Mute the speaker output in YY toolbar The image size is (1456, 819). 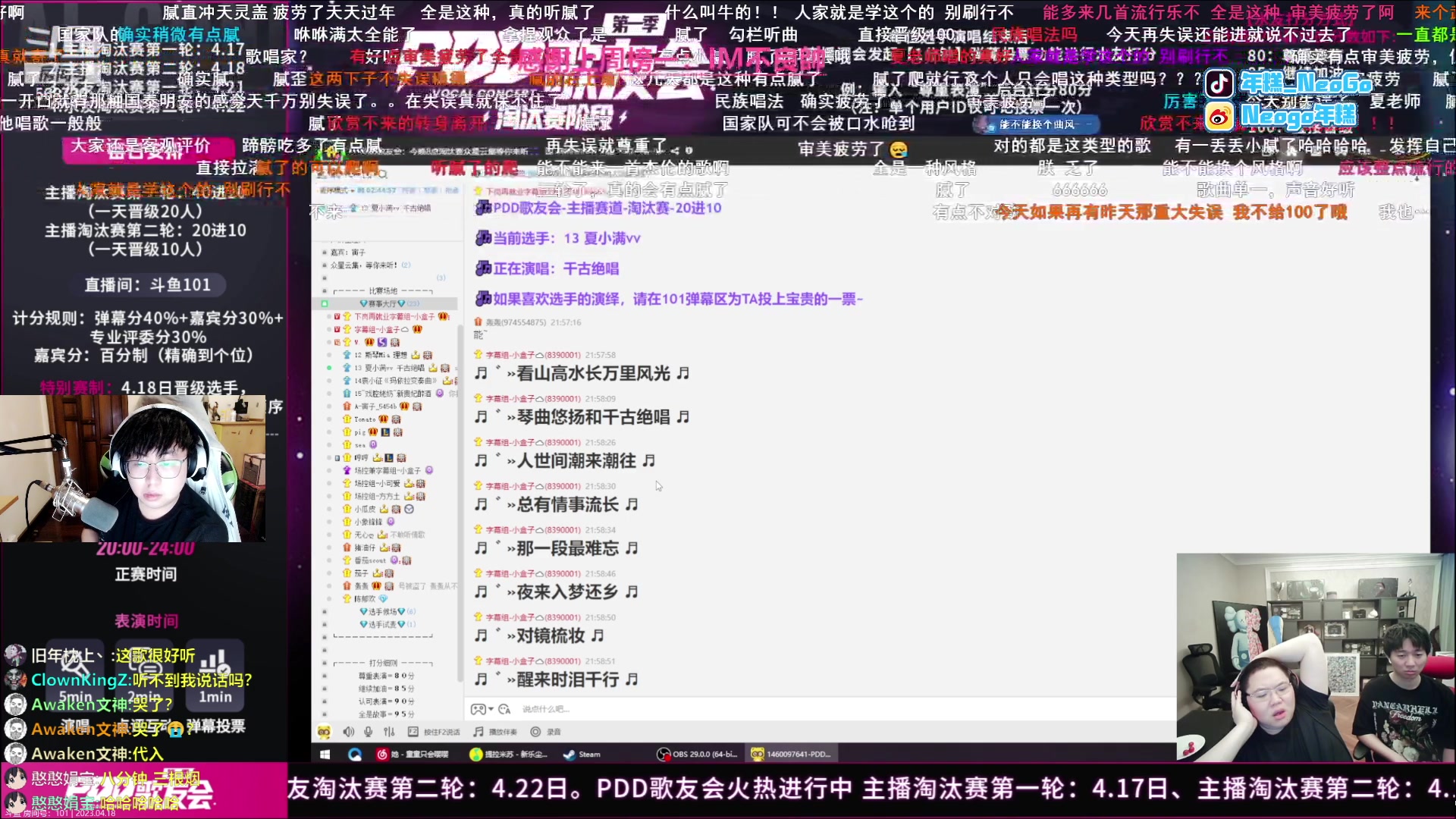click(x=348, y=732)
